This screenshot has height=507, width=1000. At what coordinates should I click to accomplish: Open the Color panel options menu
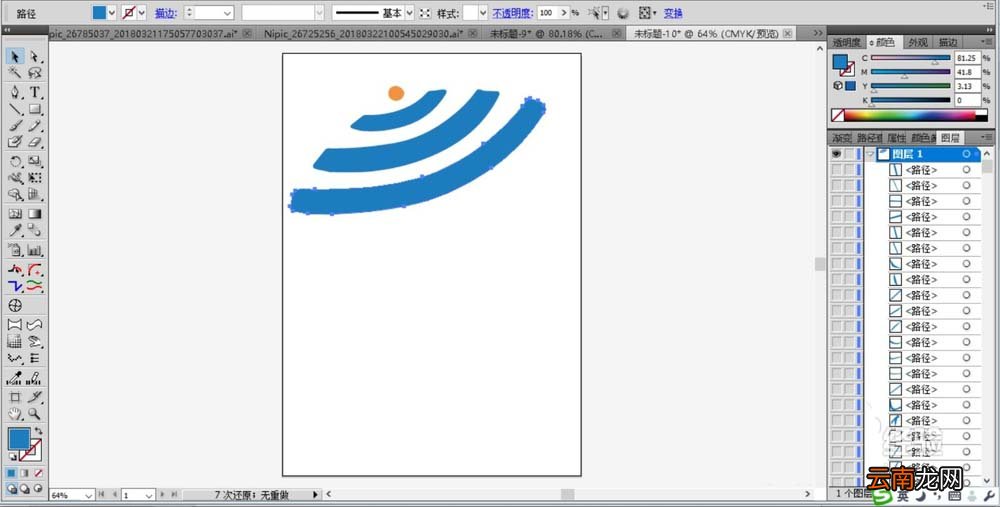point(985,42)
